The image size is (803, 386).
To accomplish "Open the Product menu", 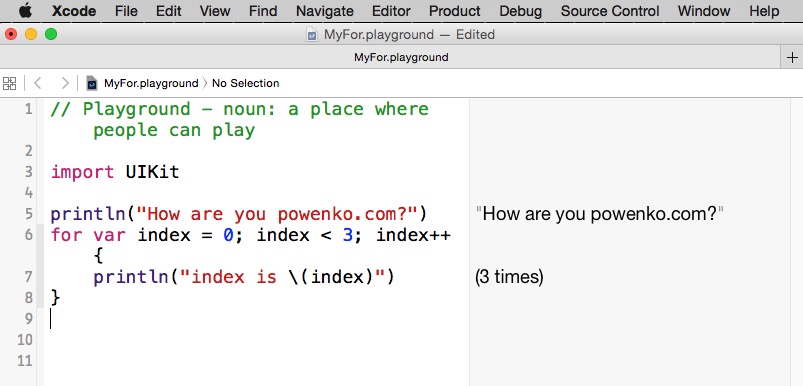I will click(x=455, y=11).
